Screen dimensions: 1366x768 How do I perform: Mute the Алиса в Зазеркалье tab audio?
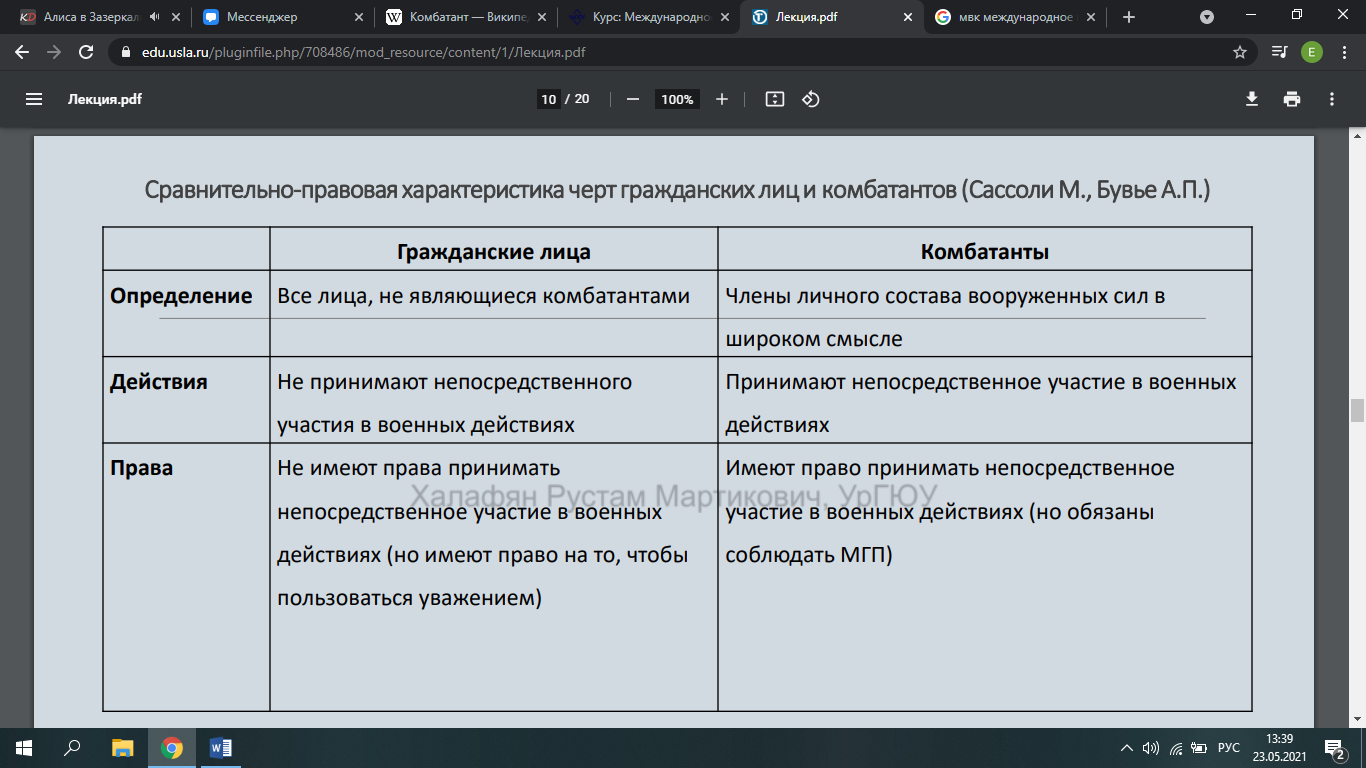(155, 17)
